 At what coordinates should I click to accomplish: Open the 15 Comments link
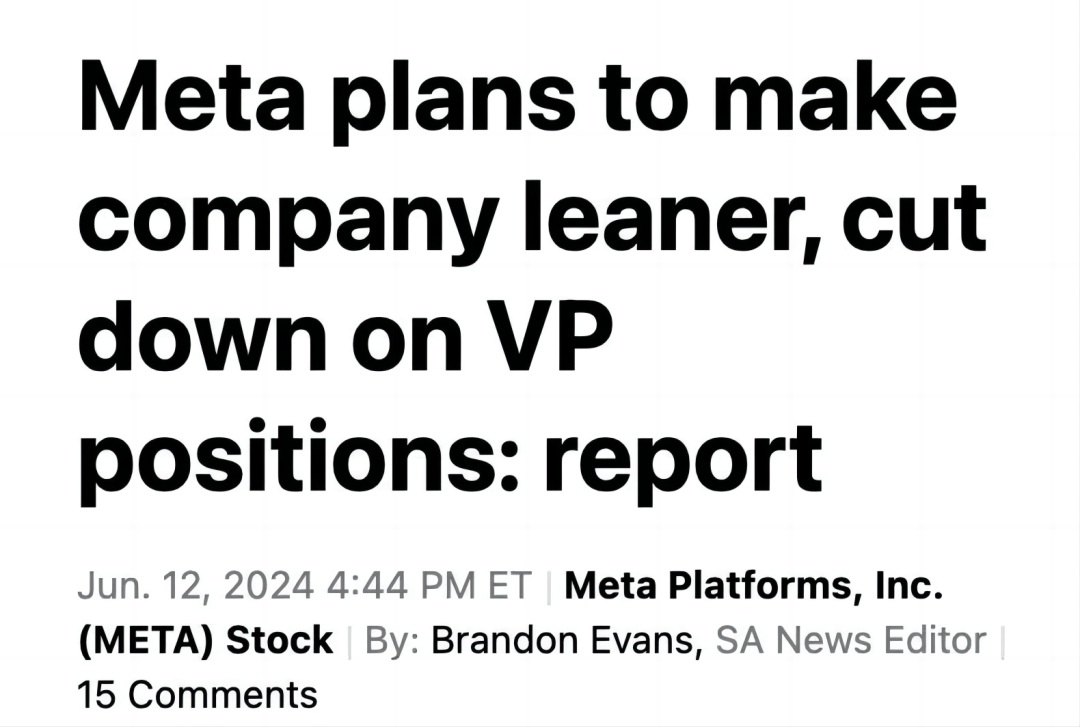point(198,694)
